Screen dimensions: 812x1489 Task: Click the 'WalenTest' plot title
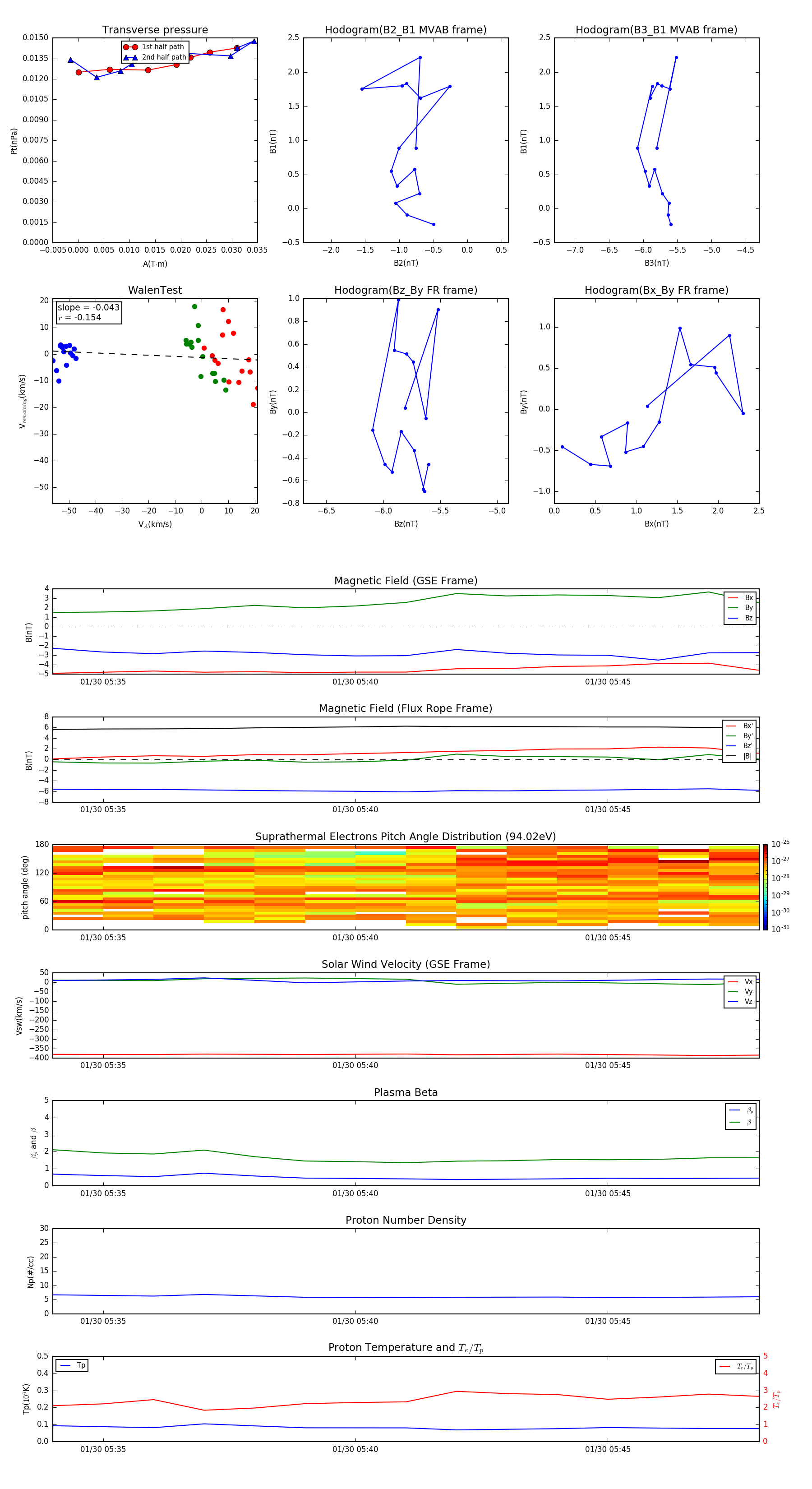155,290
